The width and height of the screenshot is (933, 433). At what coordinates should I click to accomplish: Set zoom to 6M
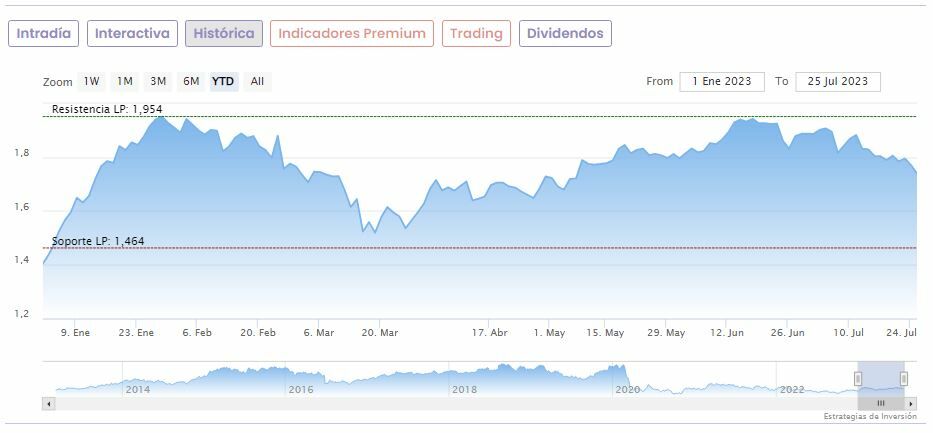point(191,82)
